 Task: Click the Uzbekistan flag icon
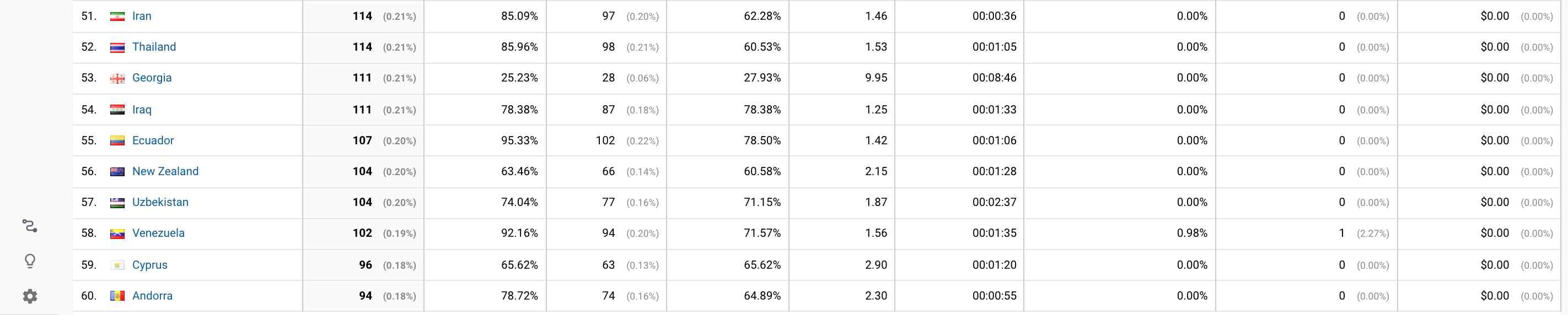(x=117, y=203)
